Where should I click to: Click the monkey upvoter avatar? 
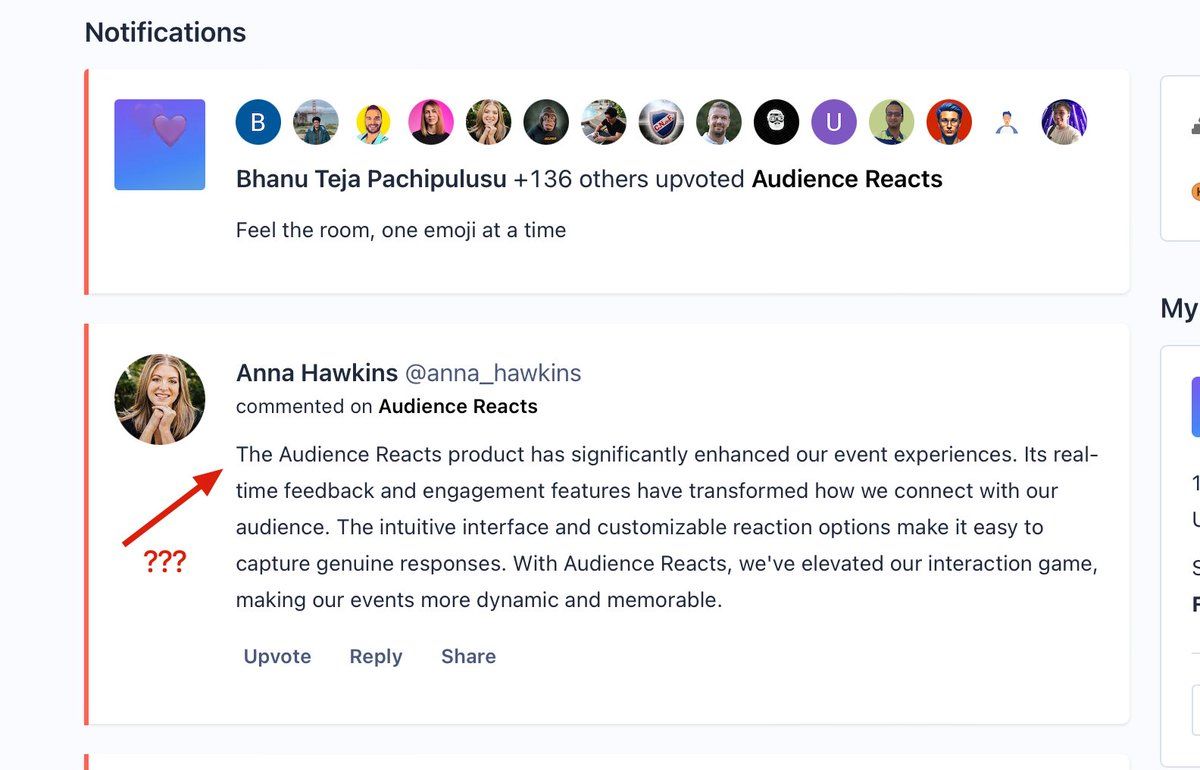[x=546, y=122]
